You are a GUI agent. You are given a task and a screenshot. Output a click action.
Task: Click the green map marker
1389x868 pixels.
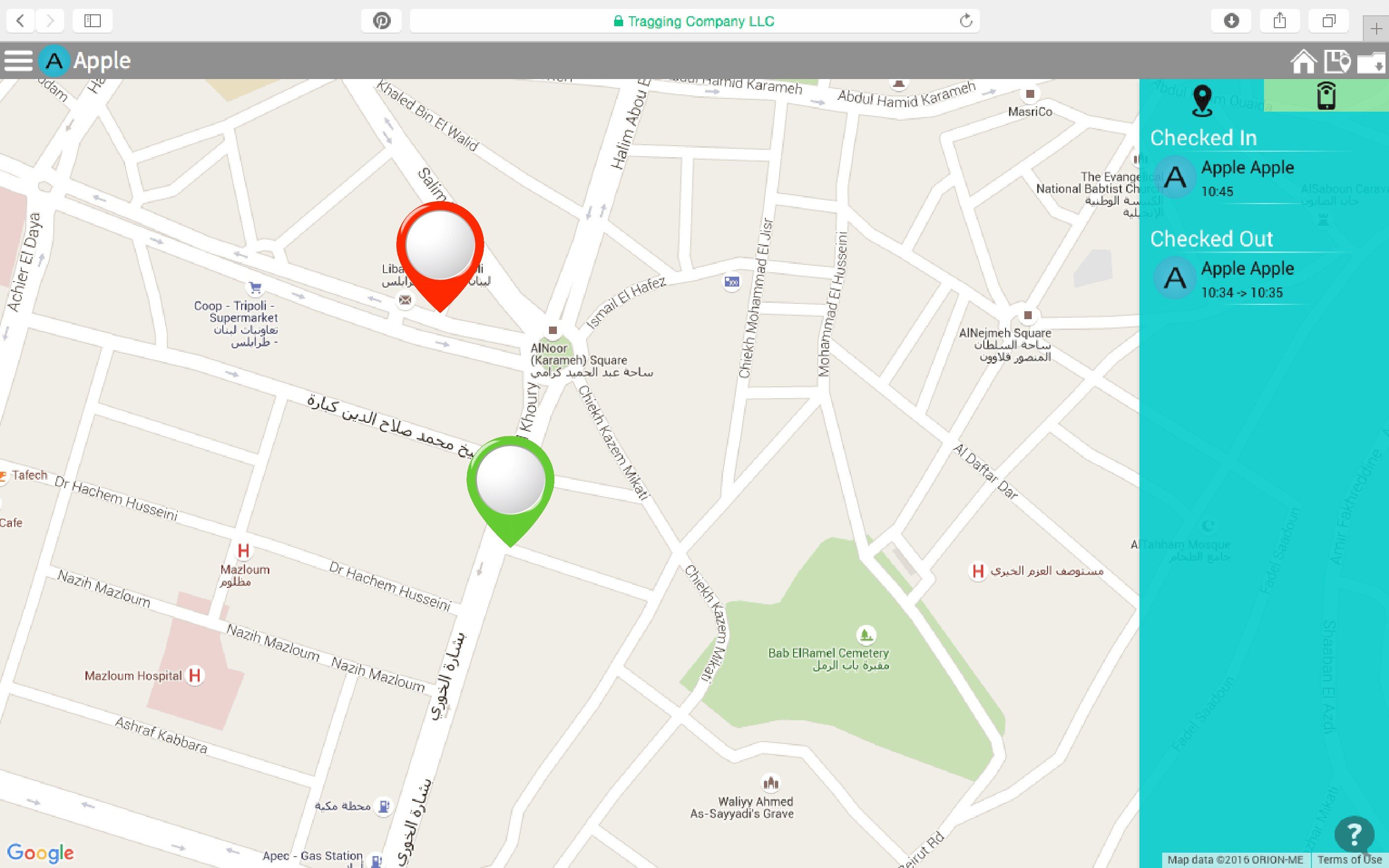pyautogui.click(x=510, y=491)
